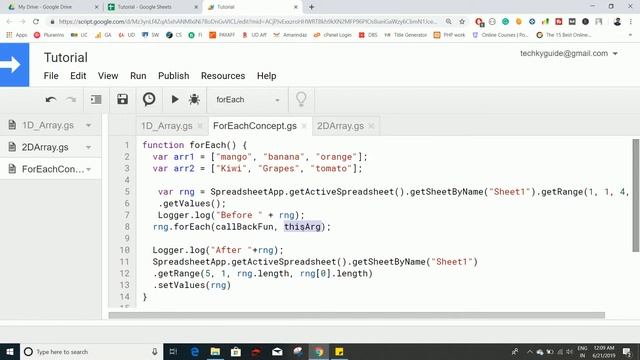Open the Chrome profile avatar icon

(x=617, y=22)
